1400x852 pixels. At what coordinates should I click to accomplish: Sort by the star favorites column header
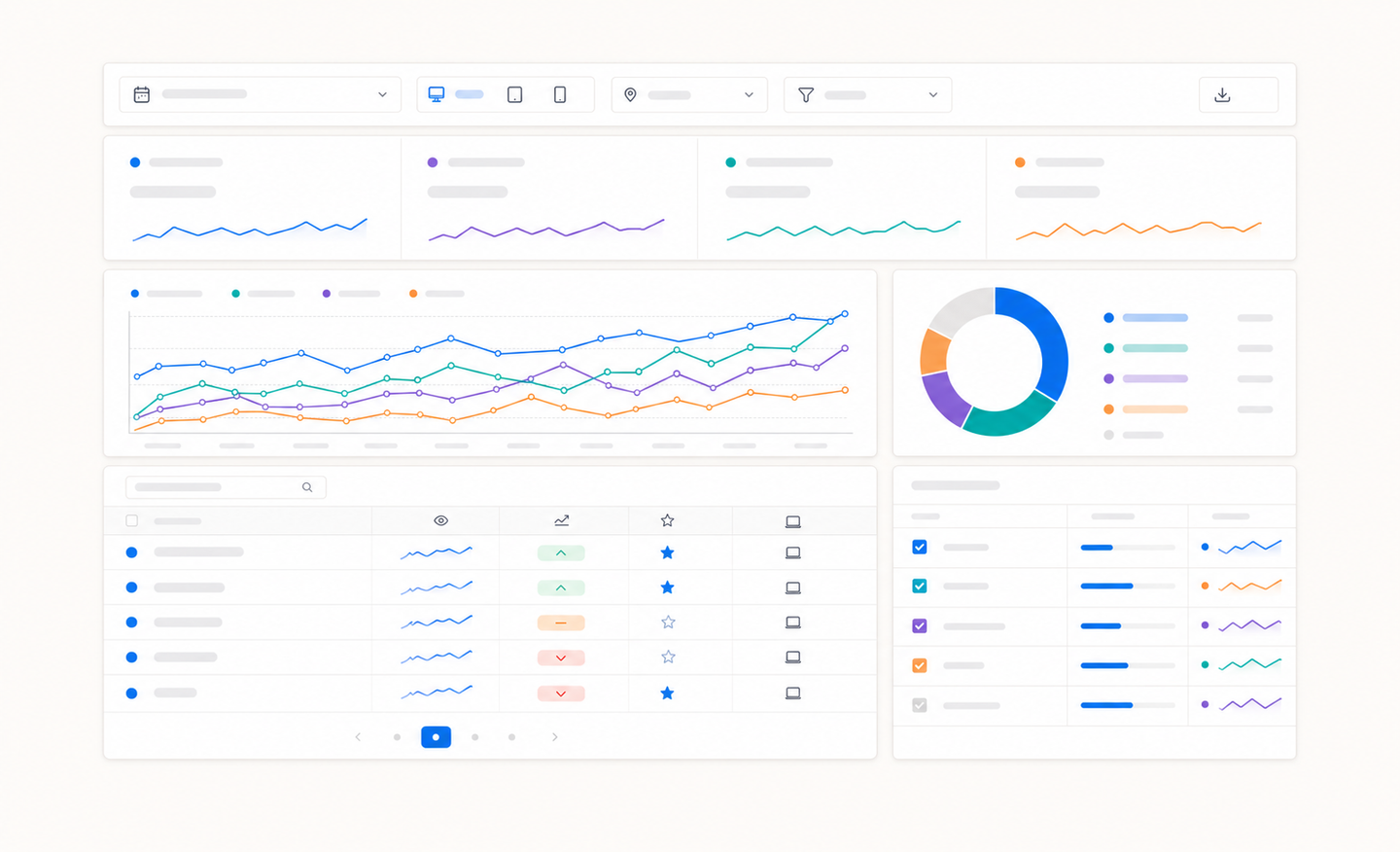click(668, 520)
